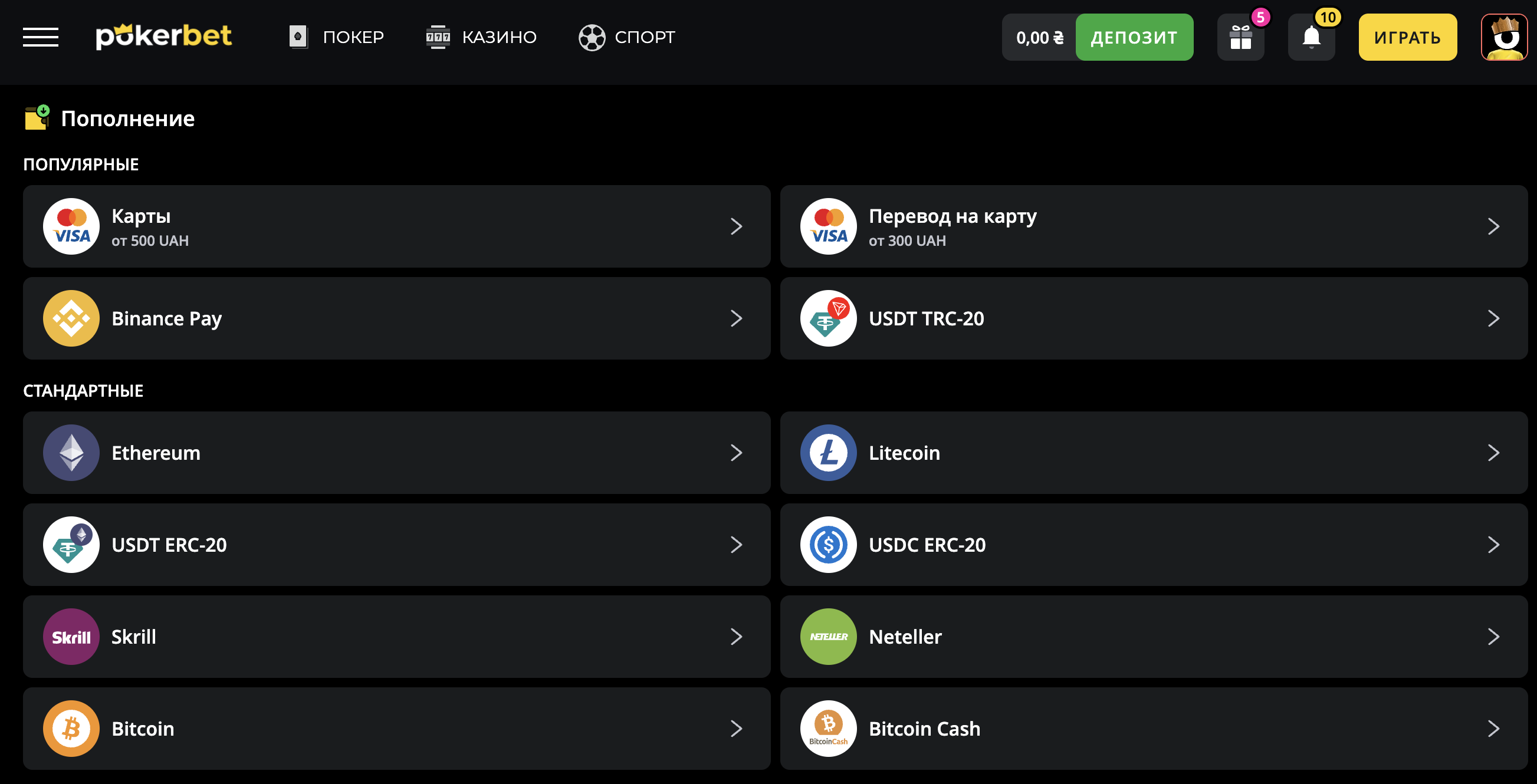
Task: Expand the Bitcoin row chevron
Action: (x=736, y=729)
